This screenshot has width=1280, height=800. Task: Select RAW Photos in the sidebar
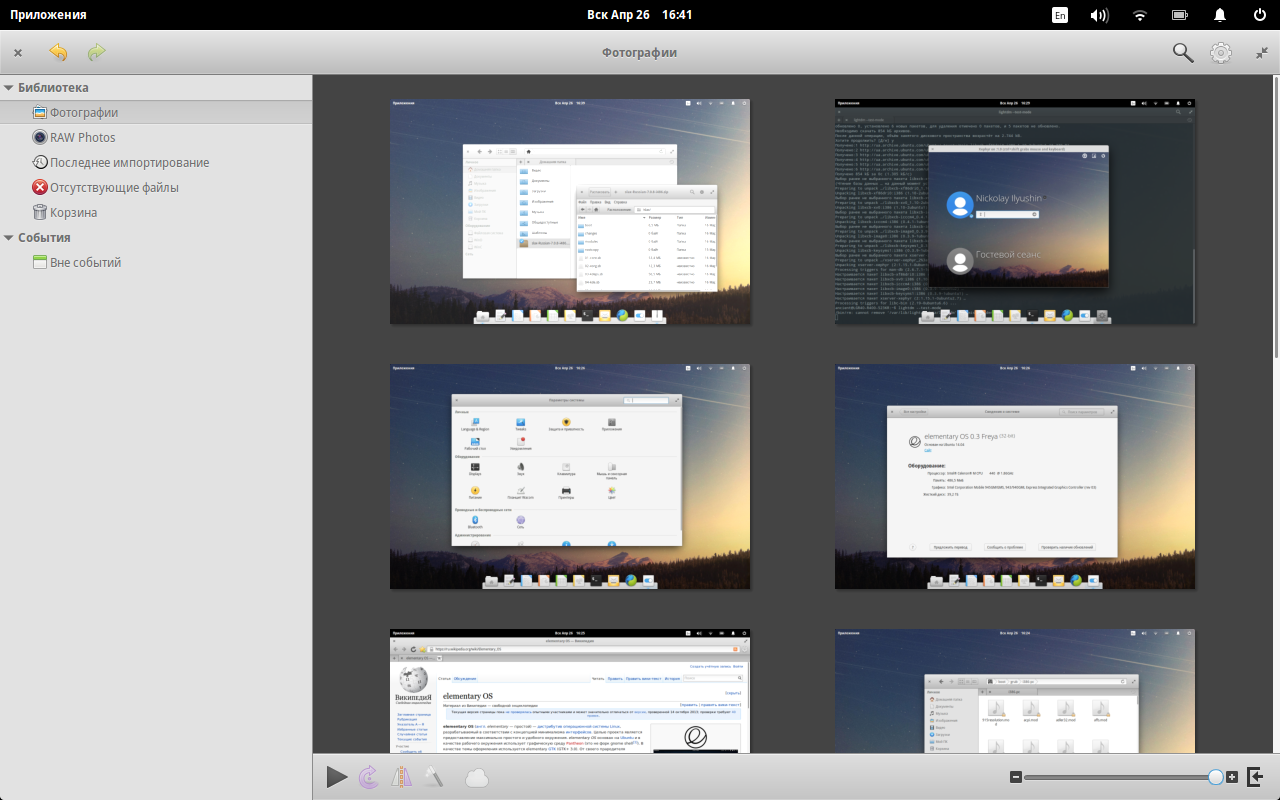[x=82, y=138]
